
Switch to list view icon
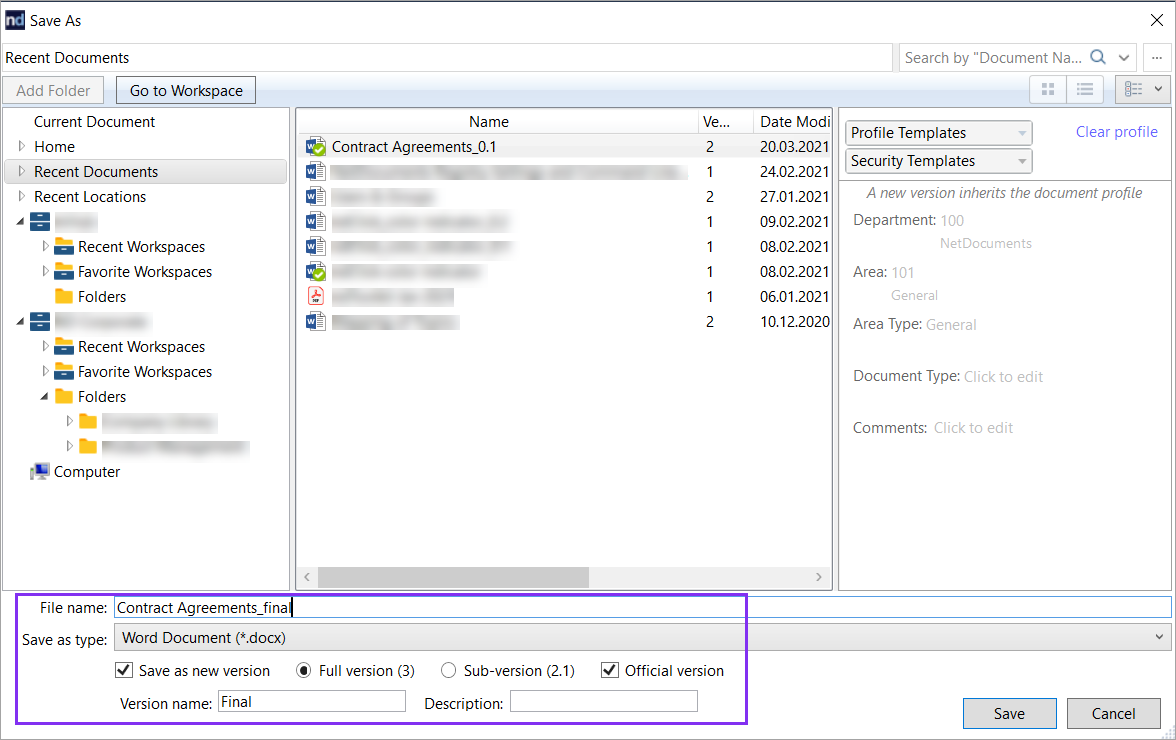(x=1084, y=90)
